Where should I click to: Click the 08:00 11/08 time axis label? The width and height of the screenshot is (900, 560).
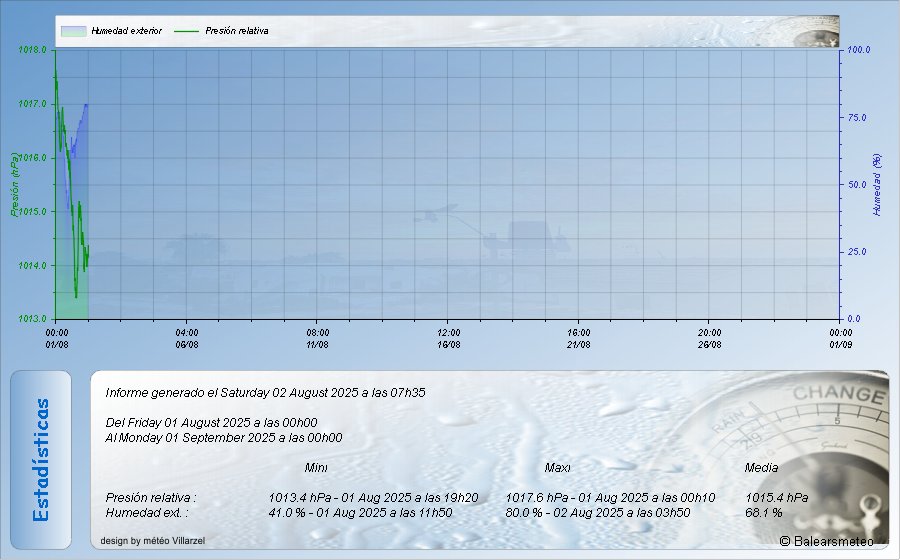317,339
